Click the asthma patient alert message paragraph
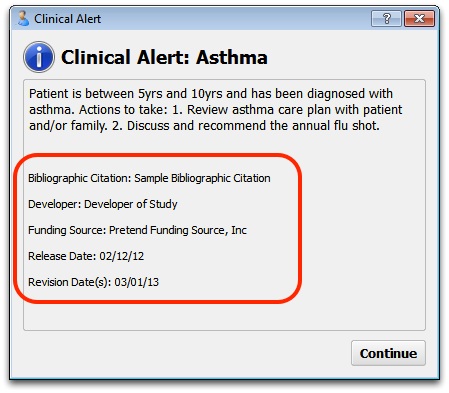Viewport: 449px width, 393px height. [x=215, y=110]
